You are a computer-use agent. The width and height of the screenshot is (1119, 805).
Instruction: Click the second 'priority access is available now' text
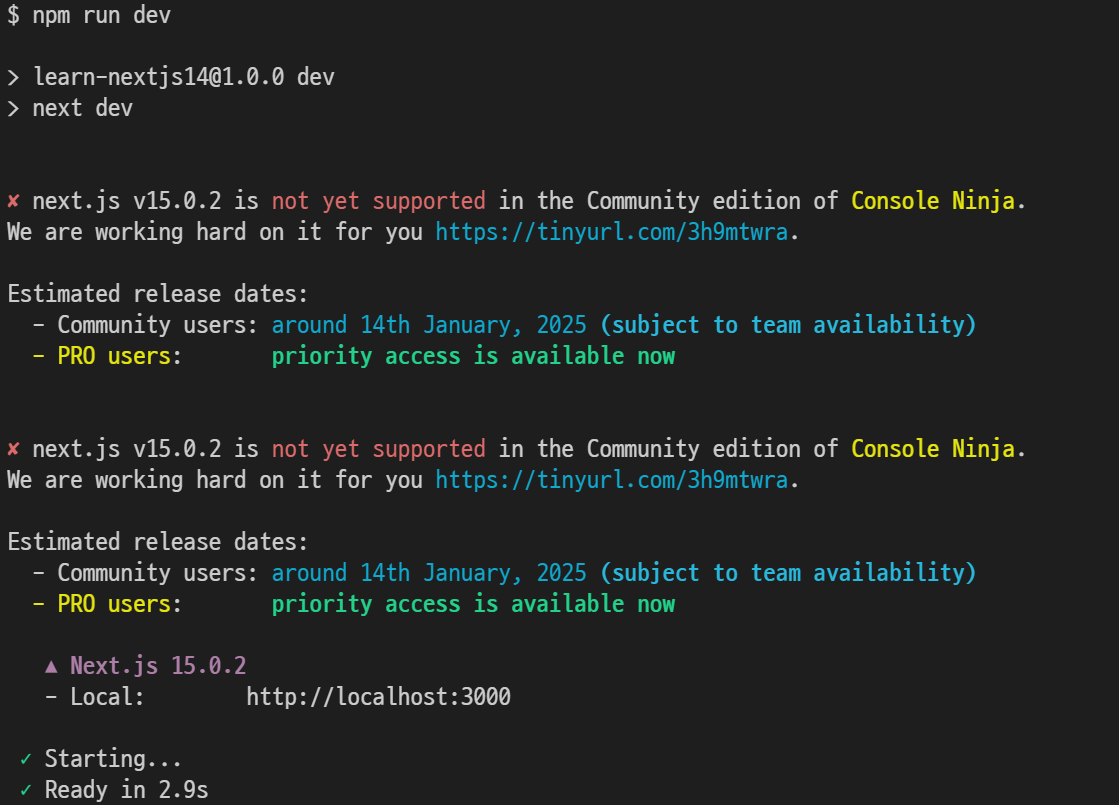tap(473, 604)
